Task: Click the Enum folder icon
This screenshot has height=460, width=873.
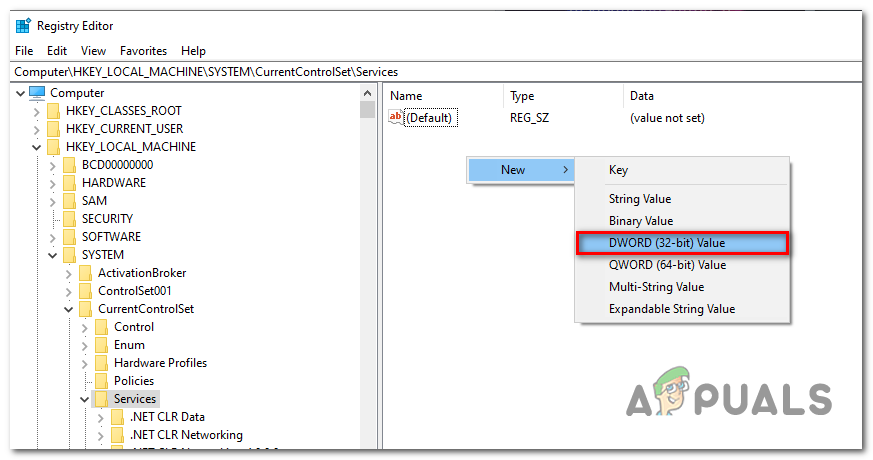Action: (102, 345)
